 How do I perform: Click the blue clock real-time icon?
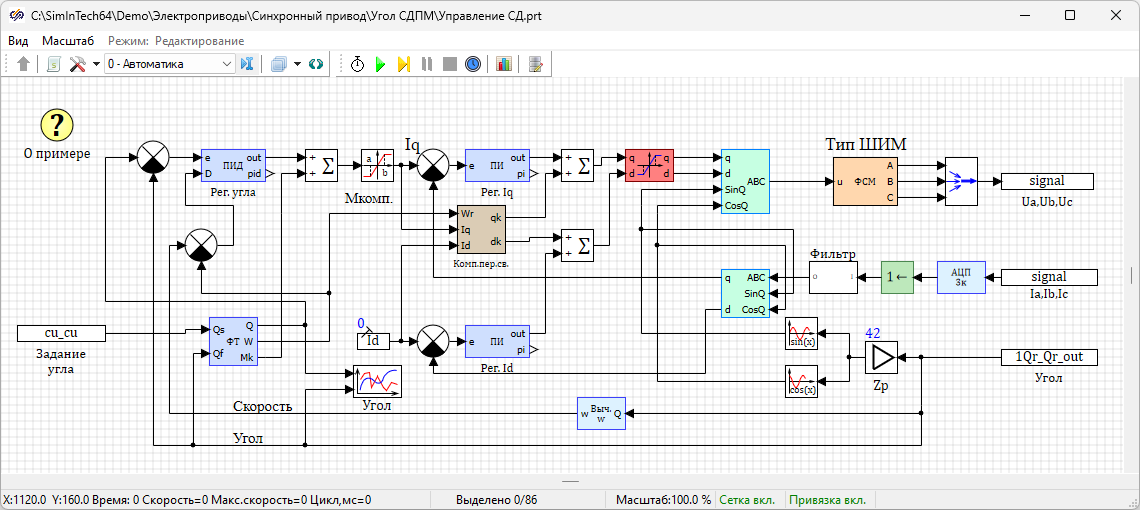click(x=473, y=64)
